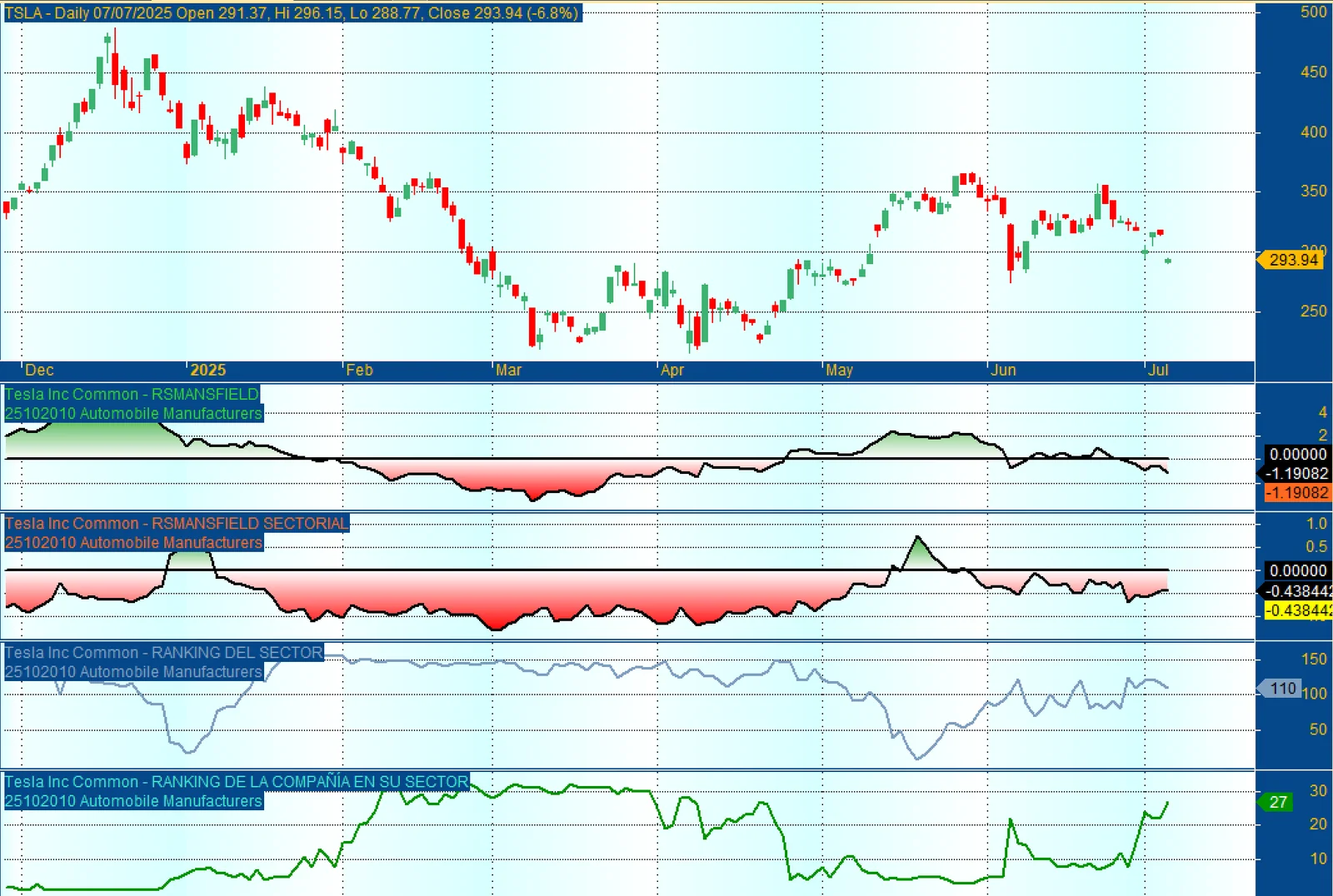
Task: Click the 0.00000 label in SECTORIAL pane
Action: 1297,571
